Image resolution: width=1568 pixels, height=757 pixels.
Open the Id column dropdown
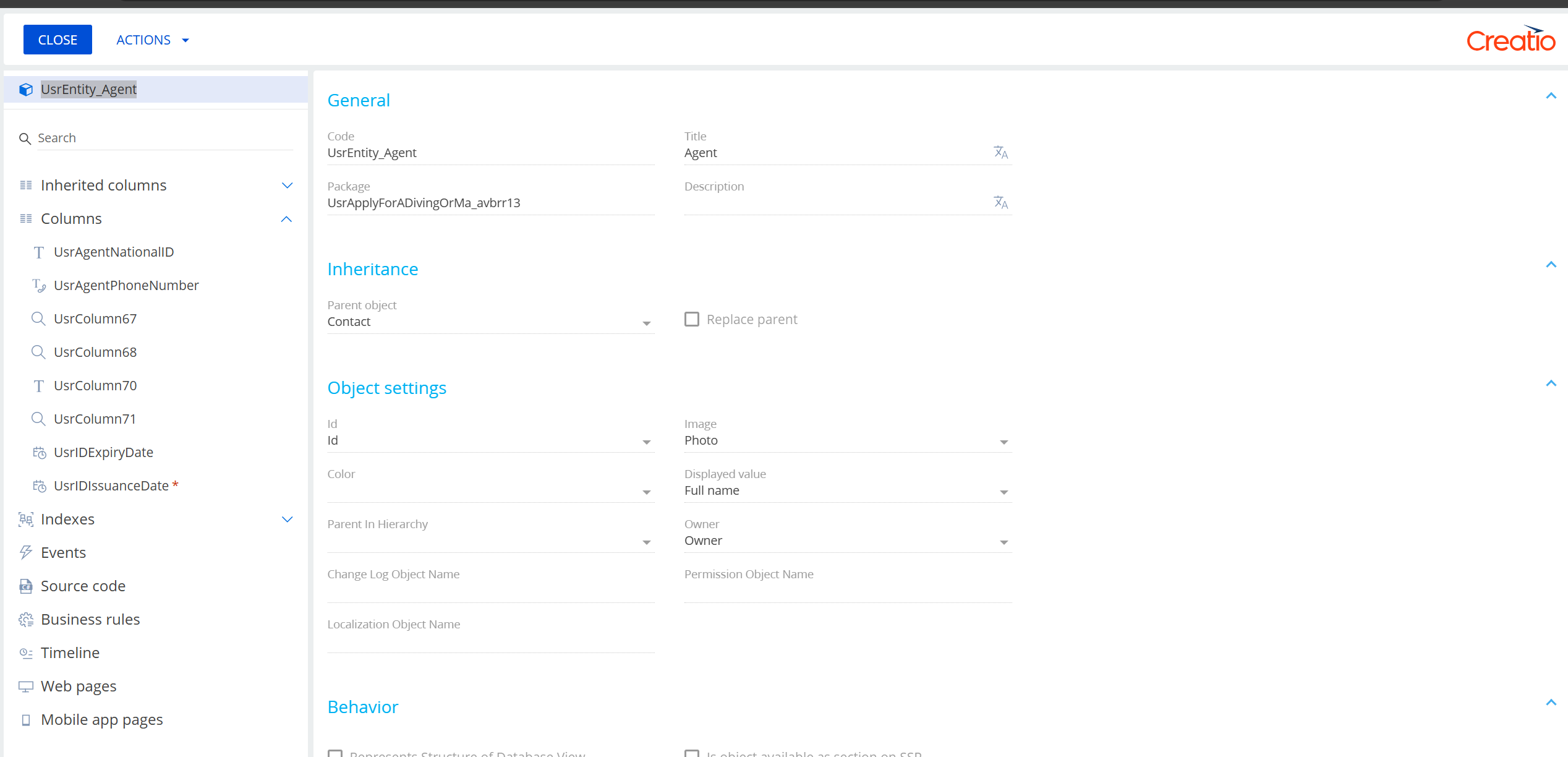pos(646,442)
